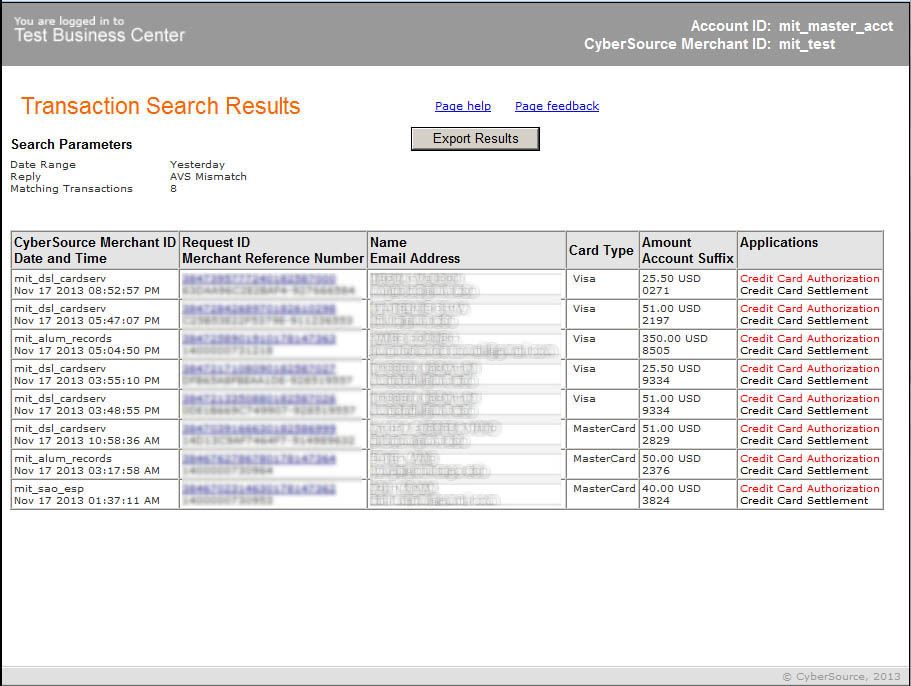Open Request ID link for 05:47:07 PM transaction
This screenshot has width=911, height=686.
pos(259,309)
